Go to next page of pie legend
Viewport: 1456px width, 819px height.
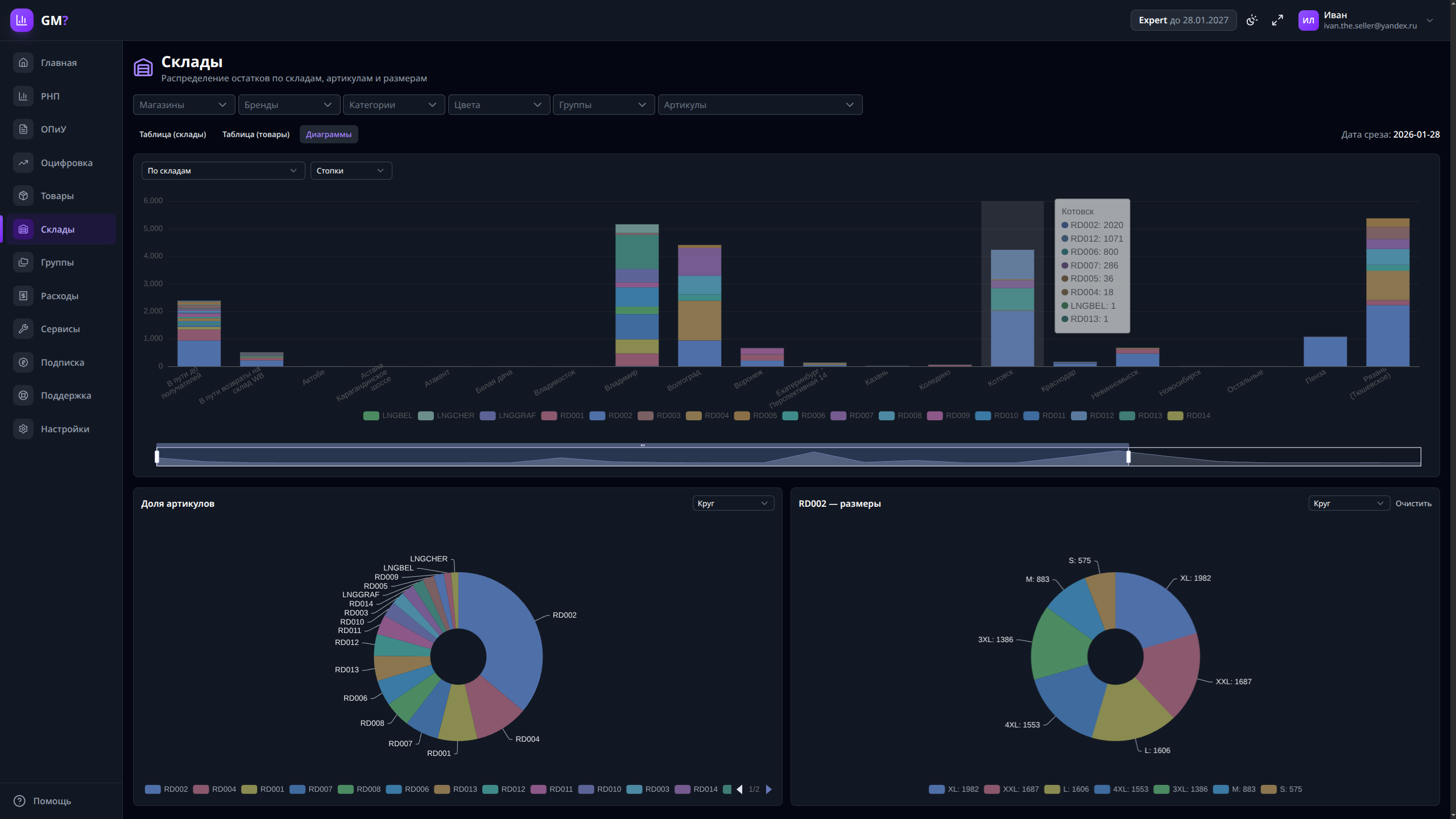tap(769, 789)
